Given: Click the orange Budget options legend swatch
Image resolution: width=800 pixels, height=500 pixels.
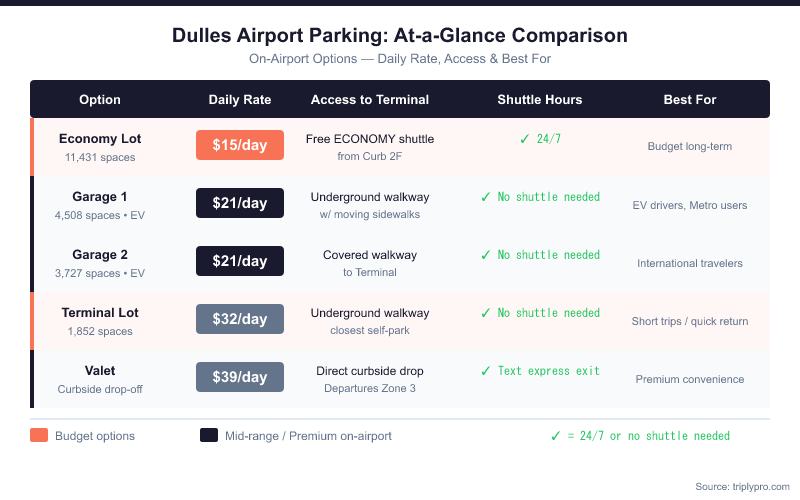Looking at the screenshot, I should click(x=39, y=435).
